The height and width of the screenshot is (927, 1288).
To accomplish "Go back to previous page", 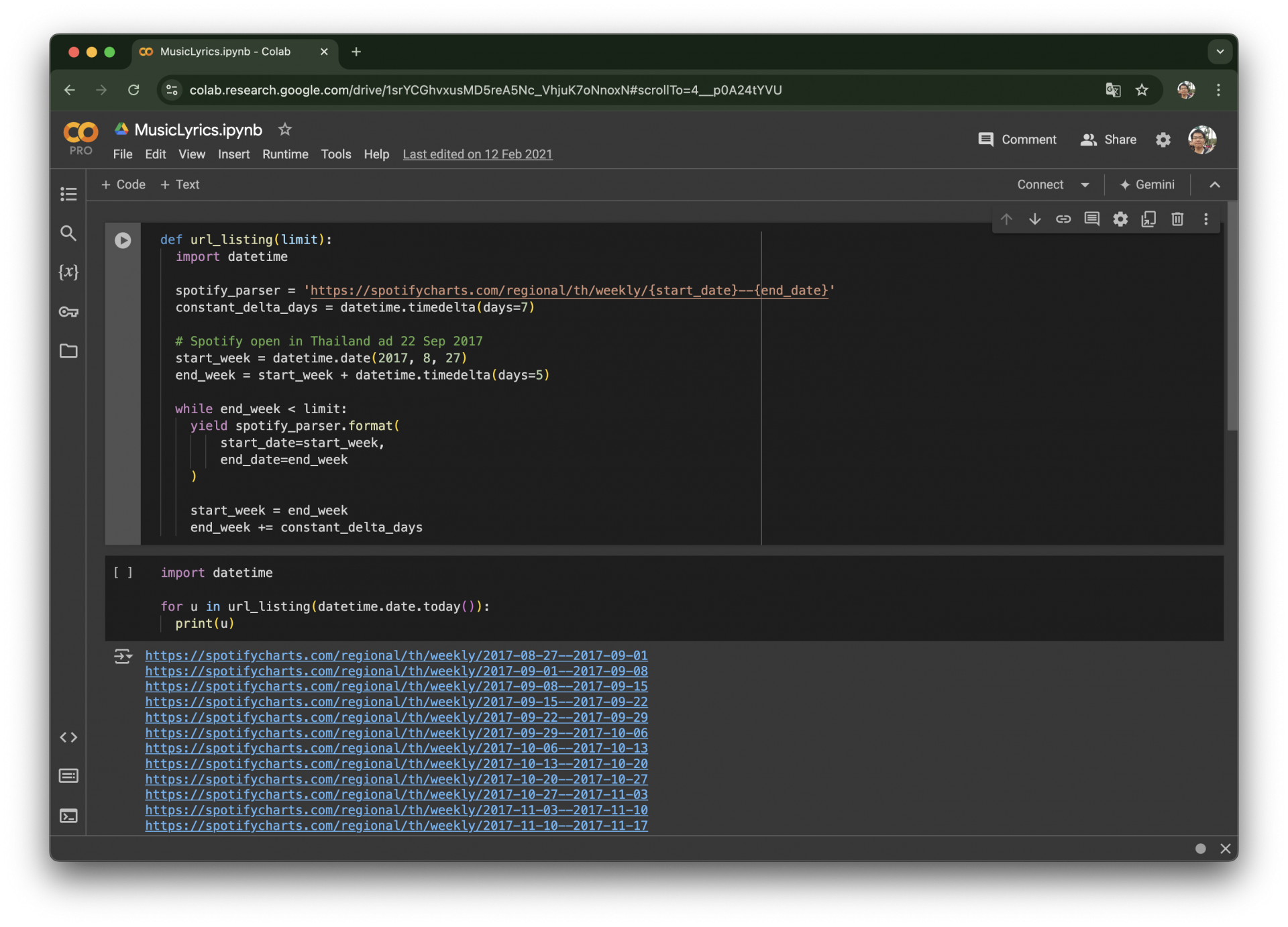I will (70, 90).
